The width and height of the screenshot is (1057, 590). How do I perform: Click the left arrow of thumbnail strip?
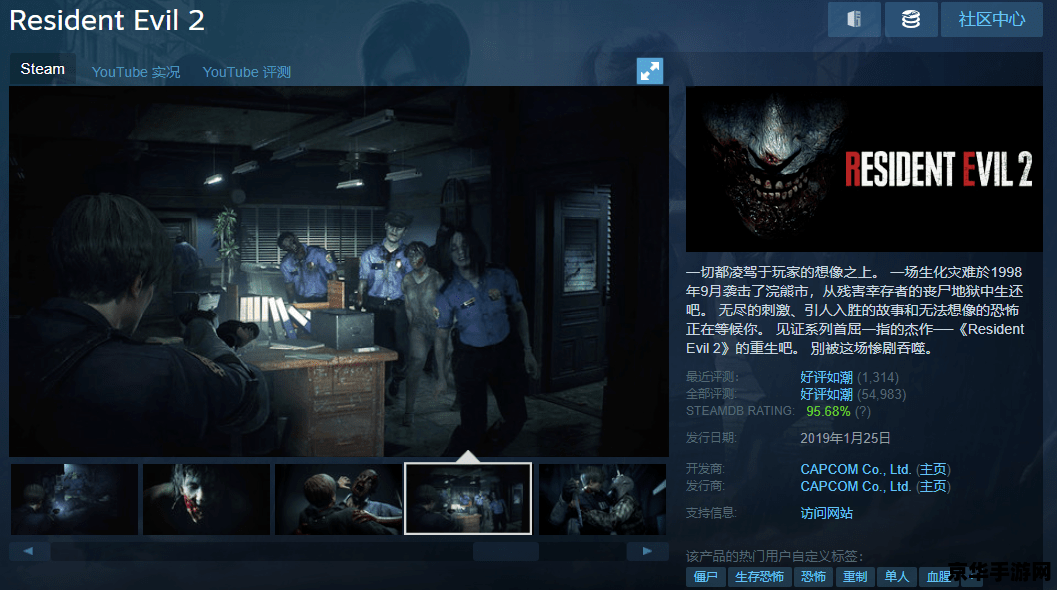pyautogui.click(x=29, y=551)
